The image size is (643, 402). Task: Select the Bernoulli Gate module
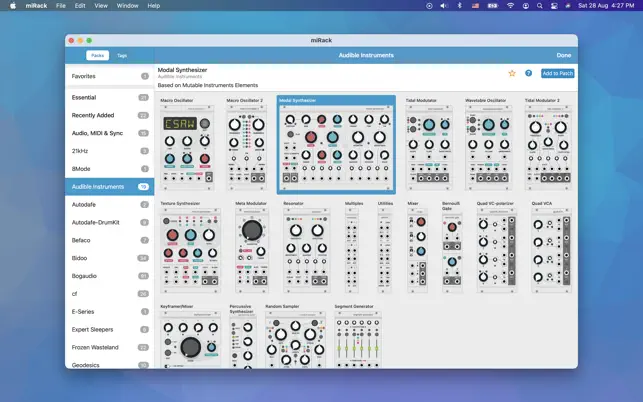point(452,253)
